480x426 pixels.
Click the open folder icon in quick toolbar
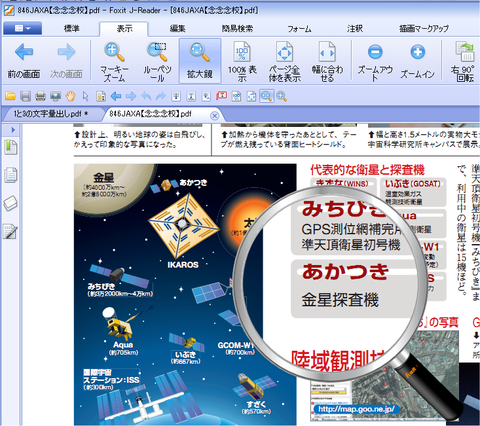[10, 96]
